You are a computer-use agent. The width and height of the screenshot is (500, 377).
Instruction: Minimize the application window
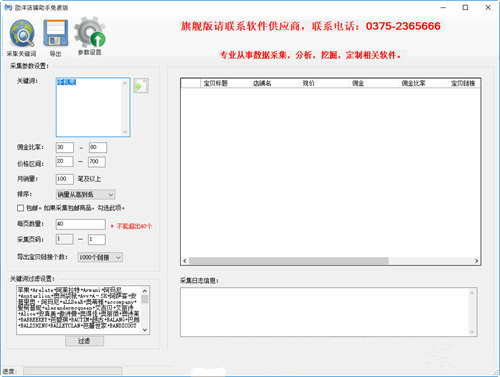443,7
